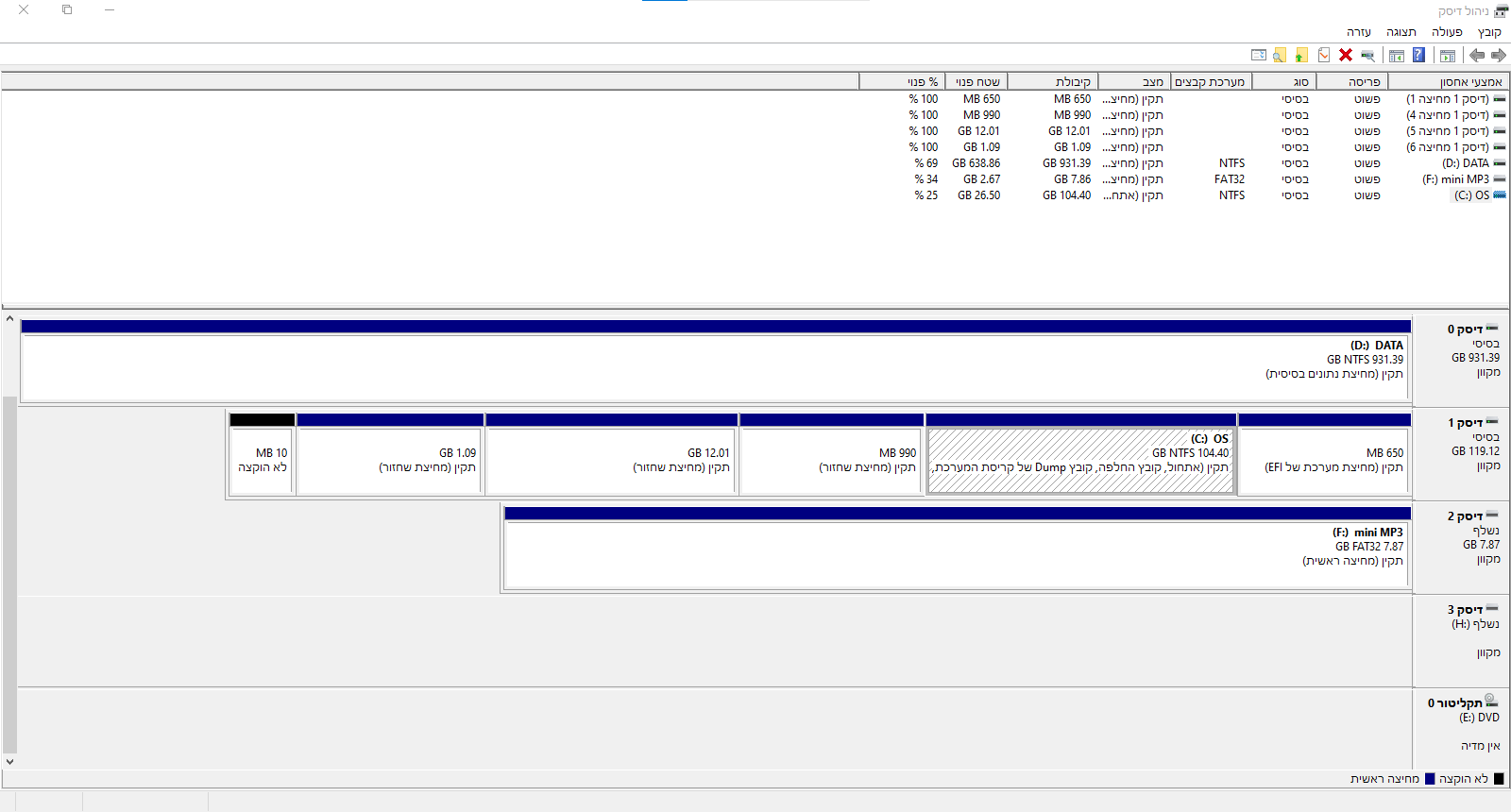The height and width of the screenshot is (812, 1511).
Task: Click the black לא הוקצה legend swatch
Action: [x=1499, y=779]
